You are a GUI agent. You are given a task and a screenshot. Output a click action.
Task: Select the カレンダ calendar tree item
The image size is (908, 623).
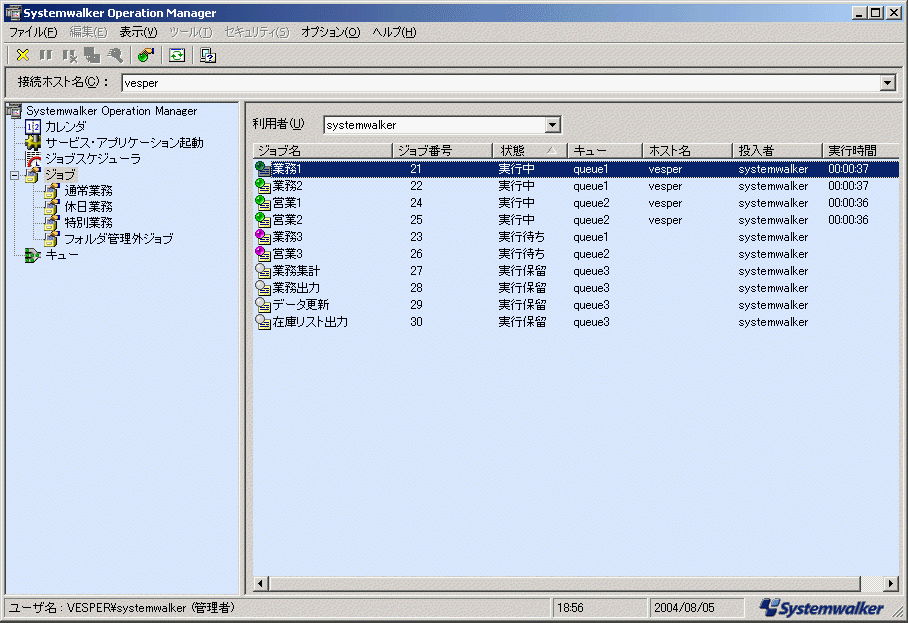click(65, 126)
